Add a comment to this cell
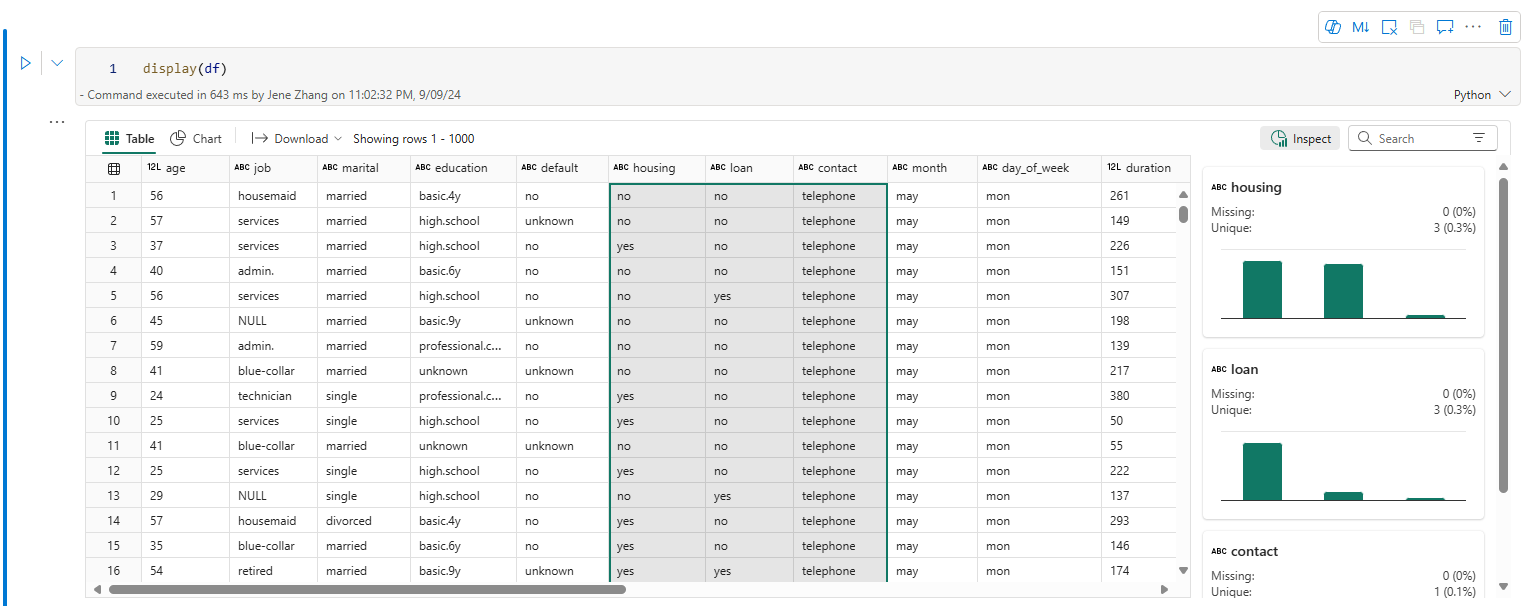 (x=1444, y=27)
